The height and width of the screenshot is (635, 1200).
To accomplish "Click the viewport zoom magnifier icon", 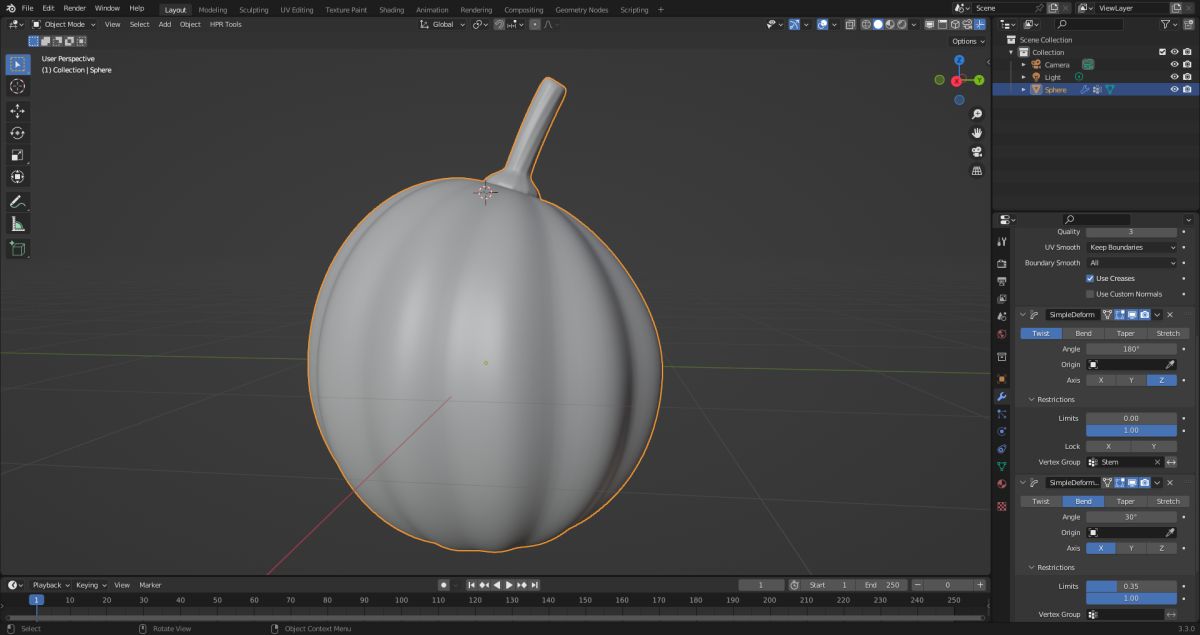I will coord(977,114).
